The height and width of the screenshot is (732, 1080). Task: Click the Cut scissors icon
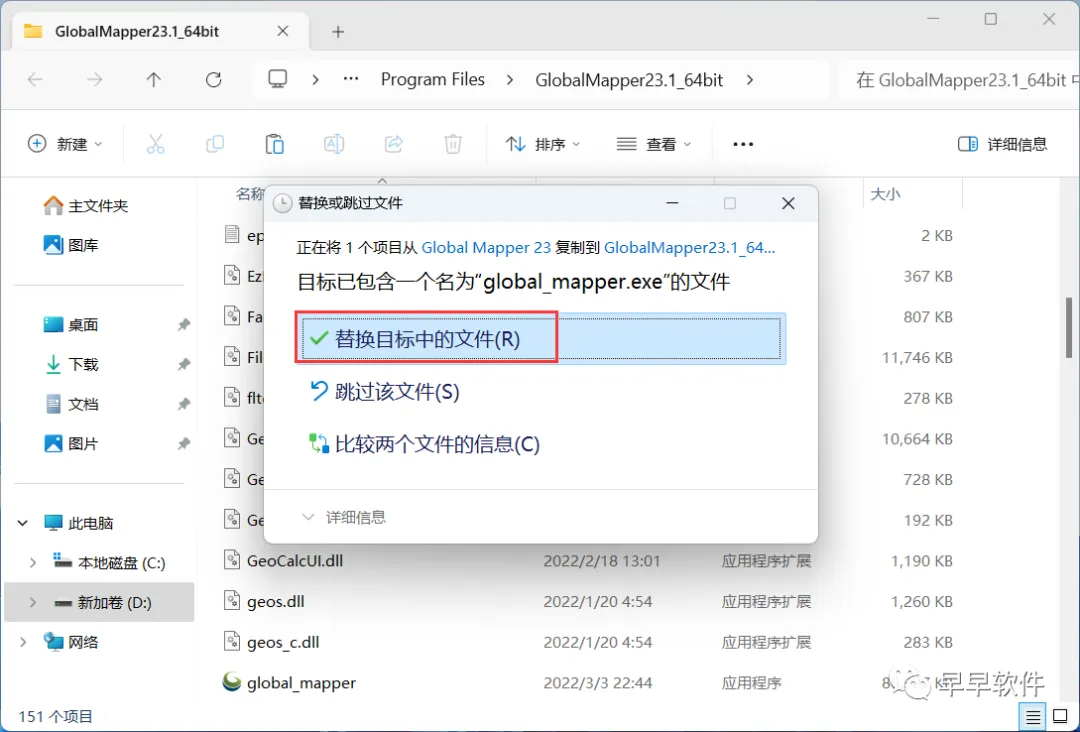tap(156, 144)
